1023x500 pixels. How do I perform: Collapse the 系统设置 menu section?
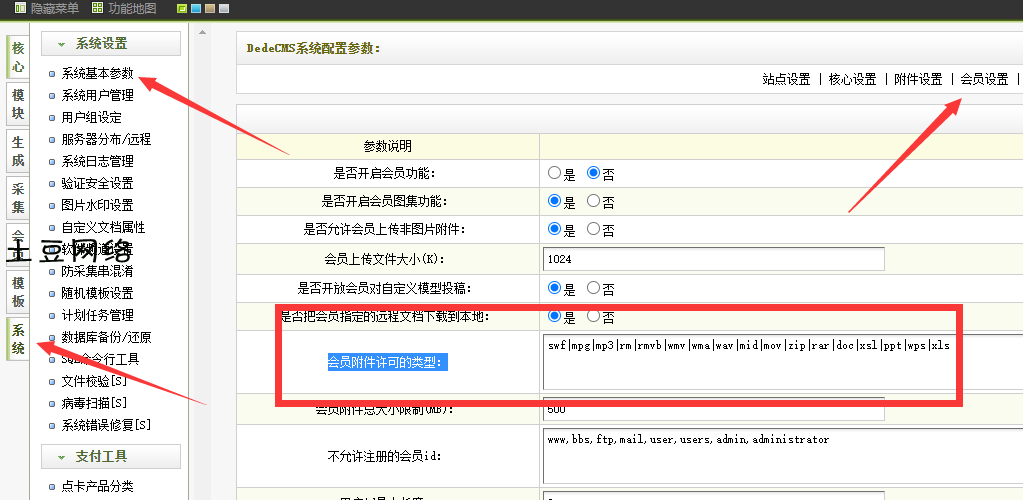point(111,44)
